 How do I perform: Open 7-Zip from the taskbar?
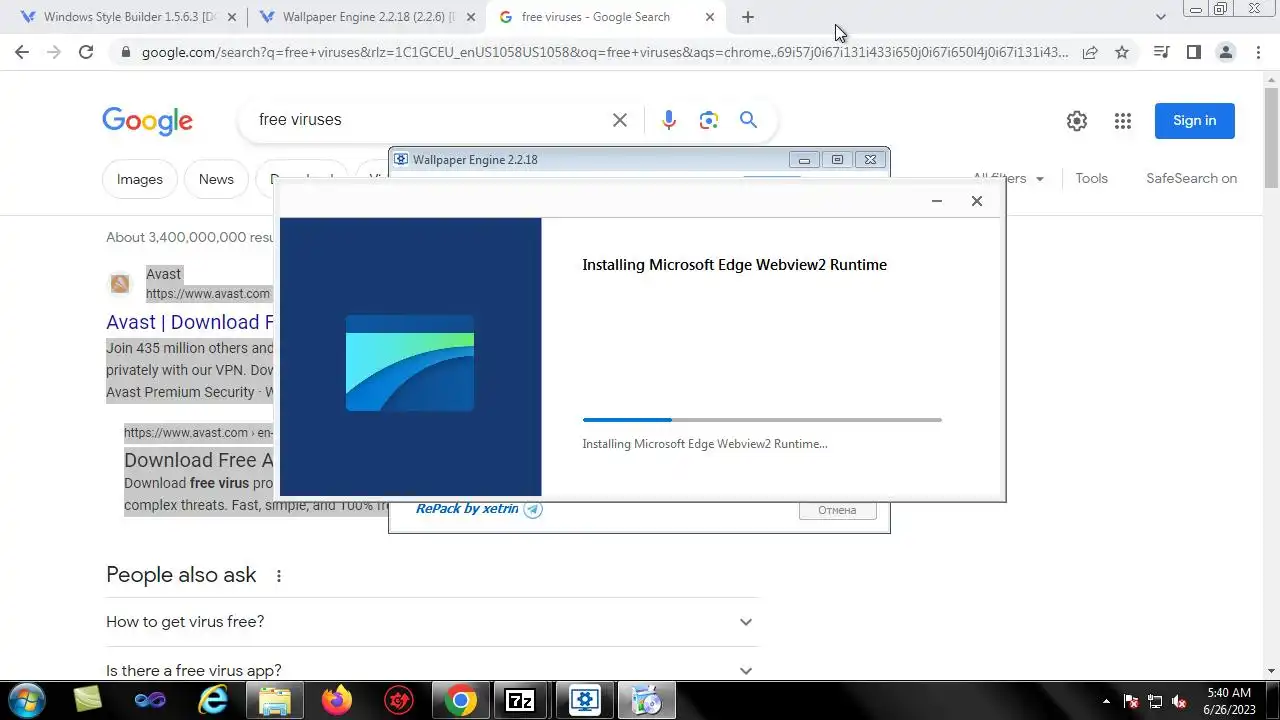(520, 701)
